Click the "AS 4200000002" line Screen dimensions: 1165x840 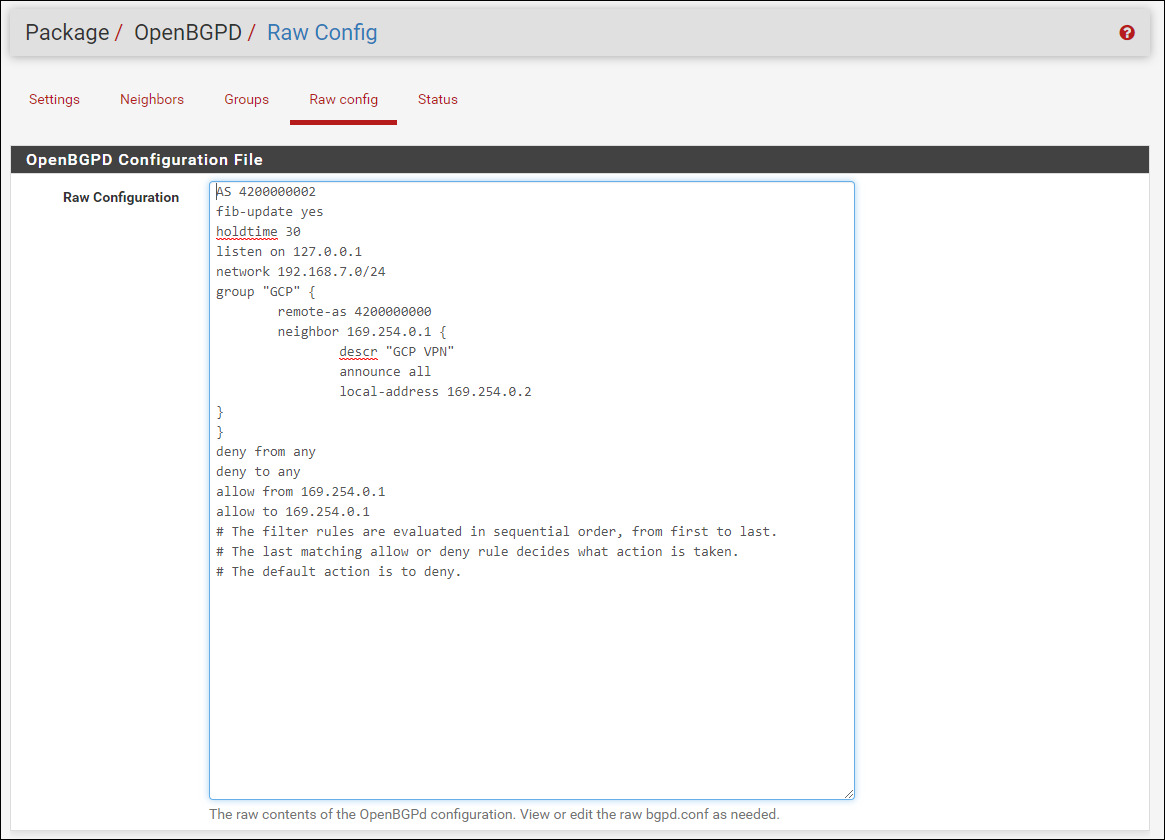coord(266,192)
